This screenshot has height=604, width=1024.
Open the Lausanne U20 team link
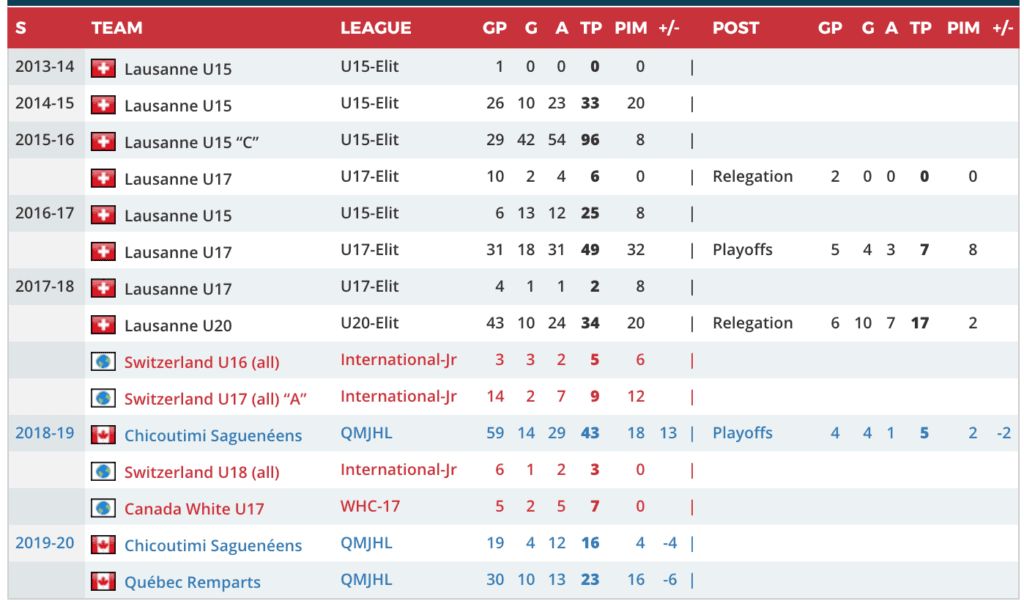[x=178, y=325]
